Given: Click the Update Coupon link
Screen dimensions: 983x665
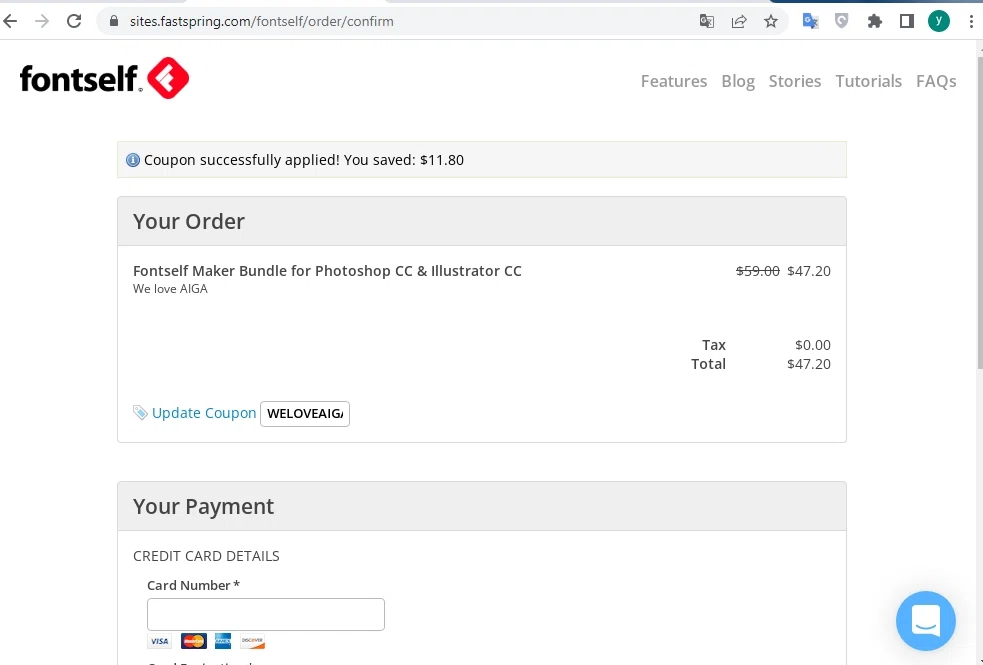Looking at the screenshot, I should point(204,413).
